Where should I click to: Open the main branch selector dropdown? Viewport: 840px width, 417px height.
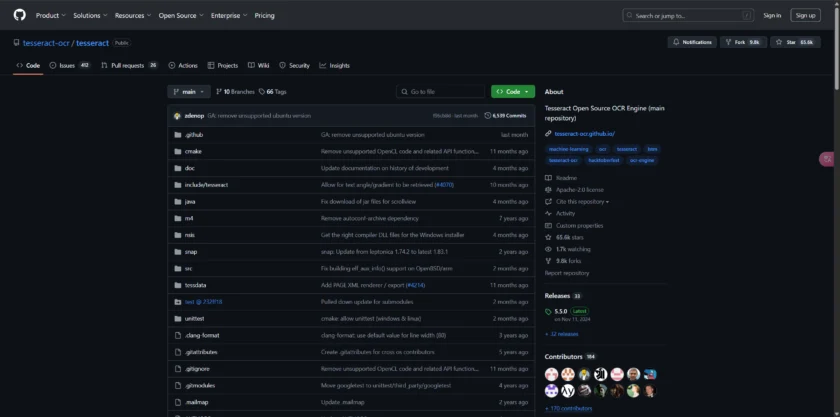(189, 92)
